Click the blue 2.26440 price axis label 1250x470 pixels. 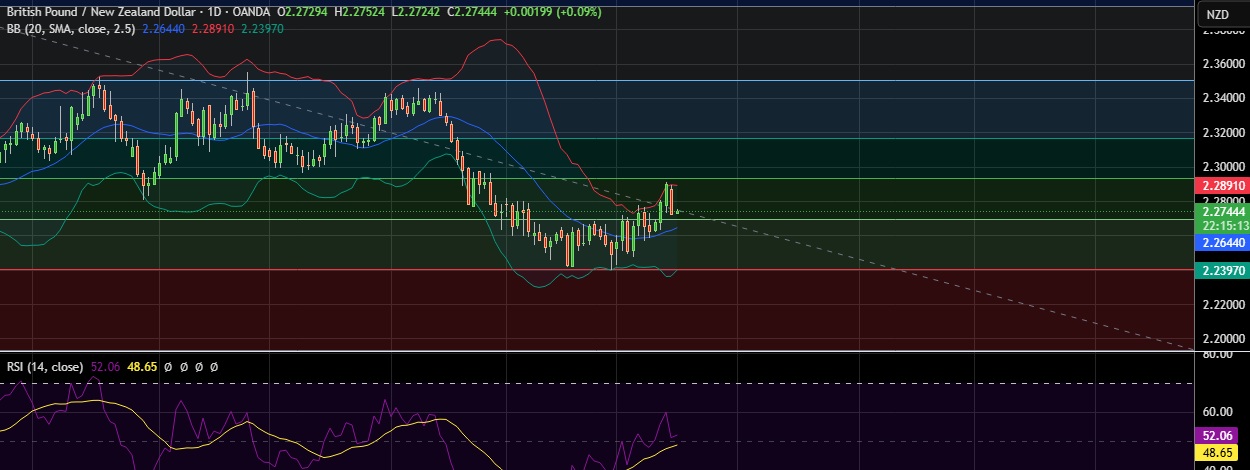(x=1223, y=242)
